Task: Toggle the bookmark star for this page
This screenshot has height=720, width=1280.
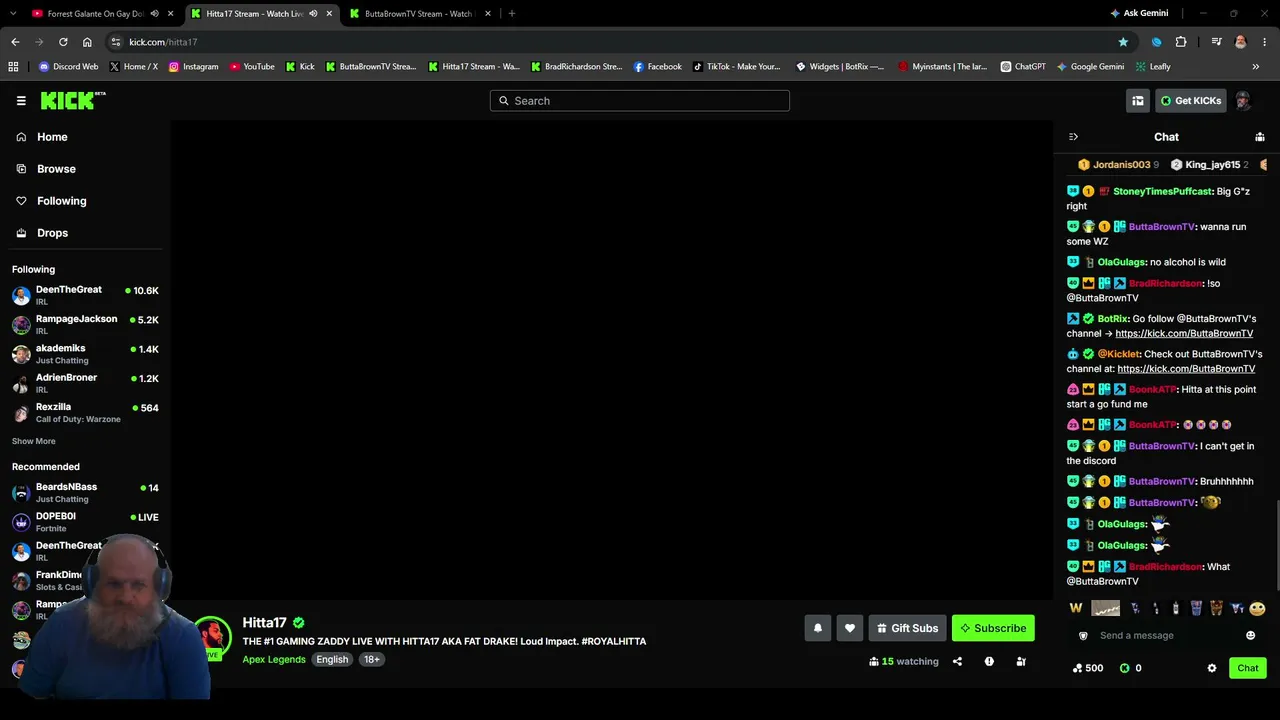Action: 1123,42
